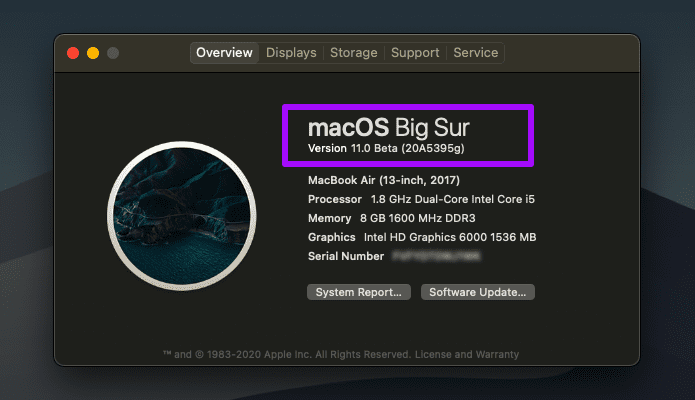Minimize the window with the yellow button
This screenshot has width=695, height=400.
(93, 53)
